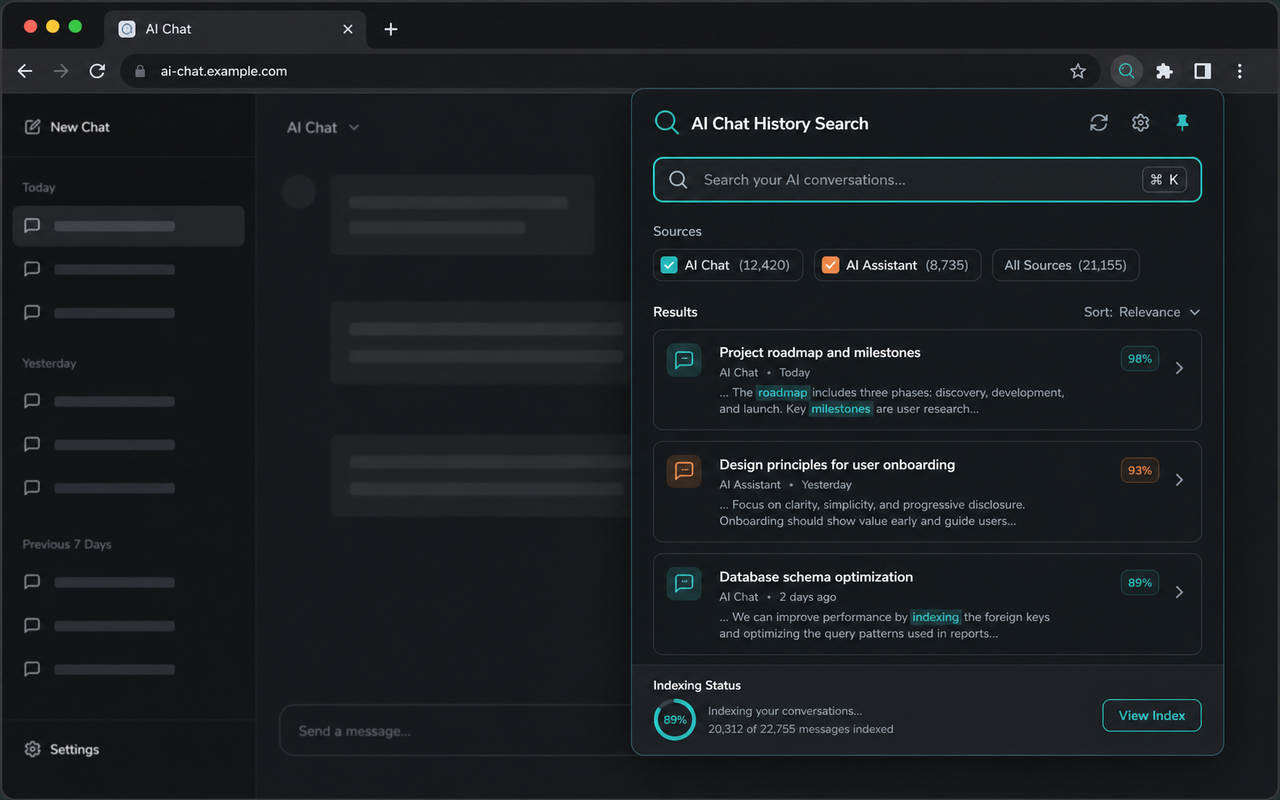
Task: Open Design principles result with its chevron
Action: pos(1180,480)
